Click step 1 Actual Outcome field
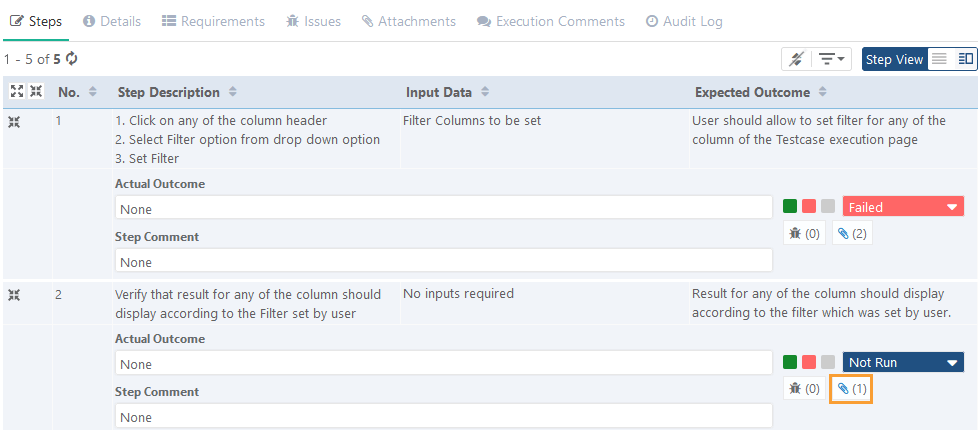This screenshot has height=430, width=979. point(443,208)
